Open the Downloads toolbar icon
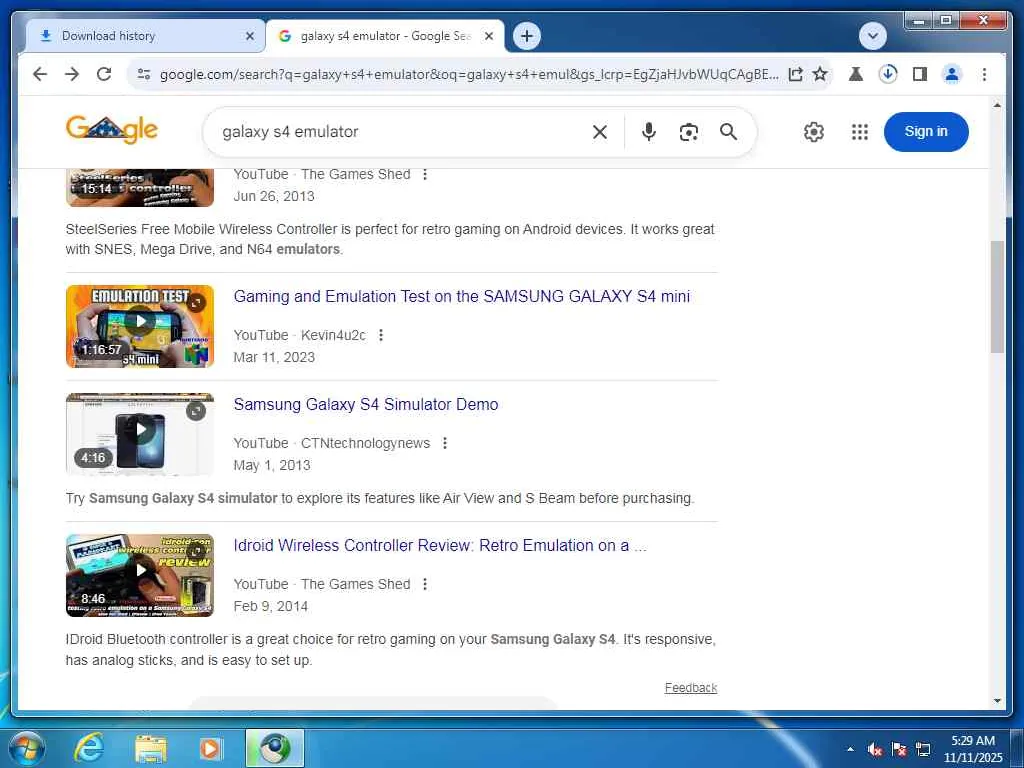Viewport: 1024px width, 768px height. point(888,74)
